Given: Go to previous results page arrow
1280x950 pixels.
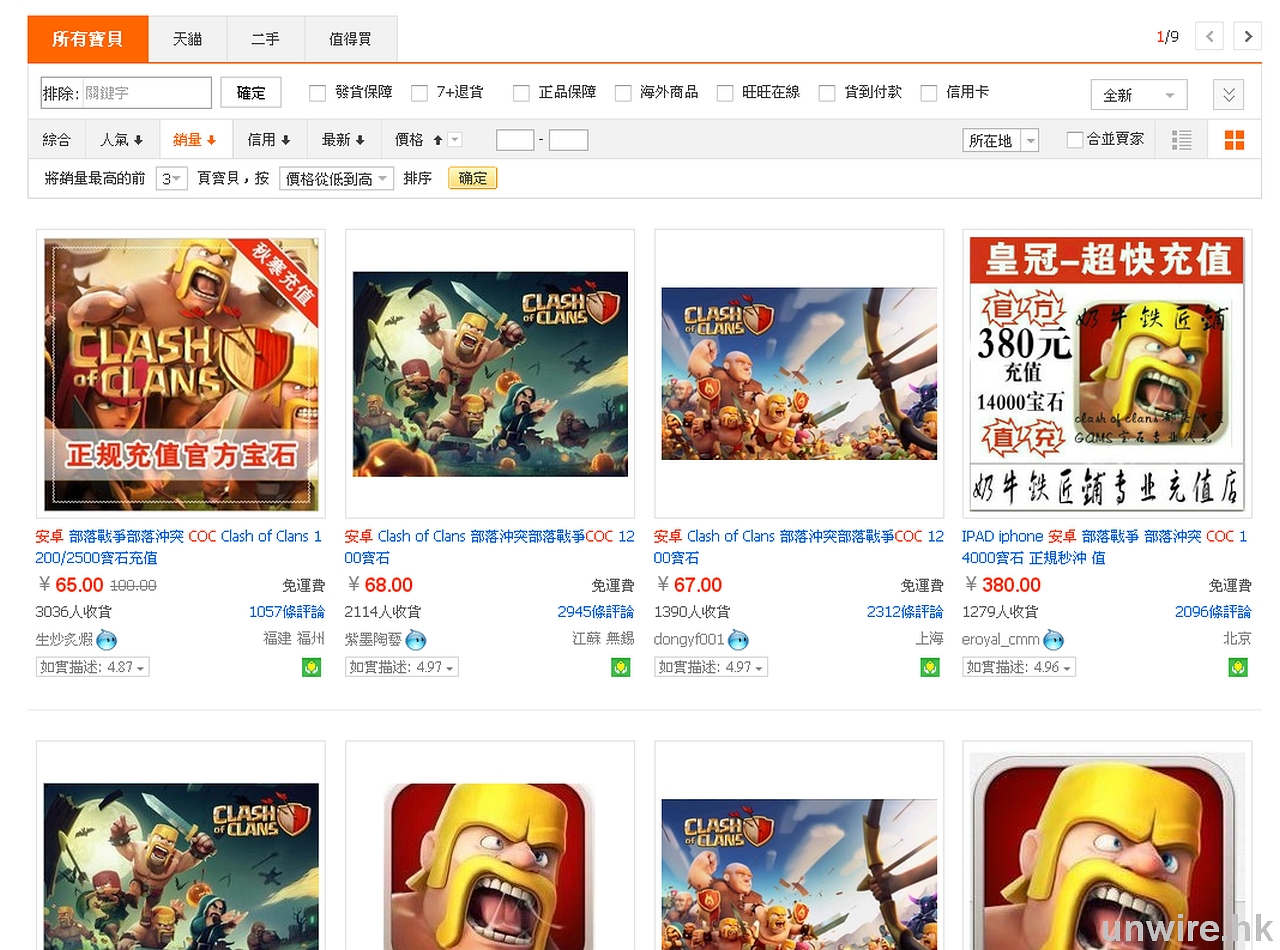Looking at the screenshot, I should pos(1209,37).
